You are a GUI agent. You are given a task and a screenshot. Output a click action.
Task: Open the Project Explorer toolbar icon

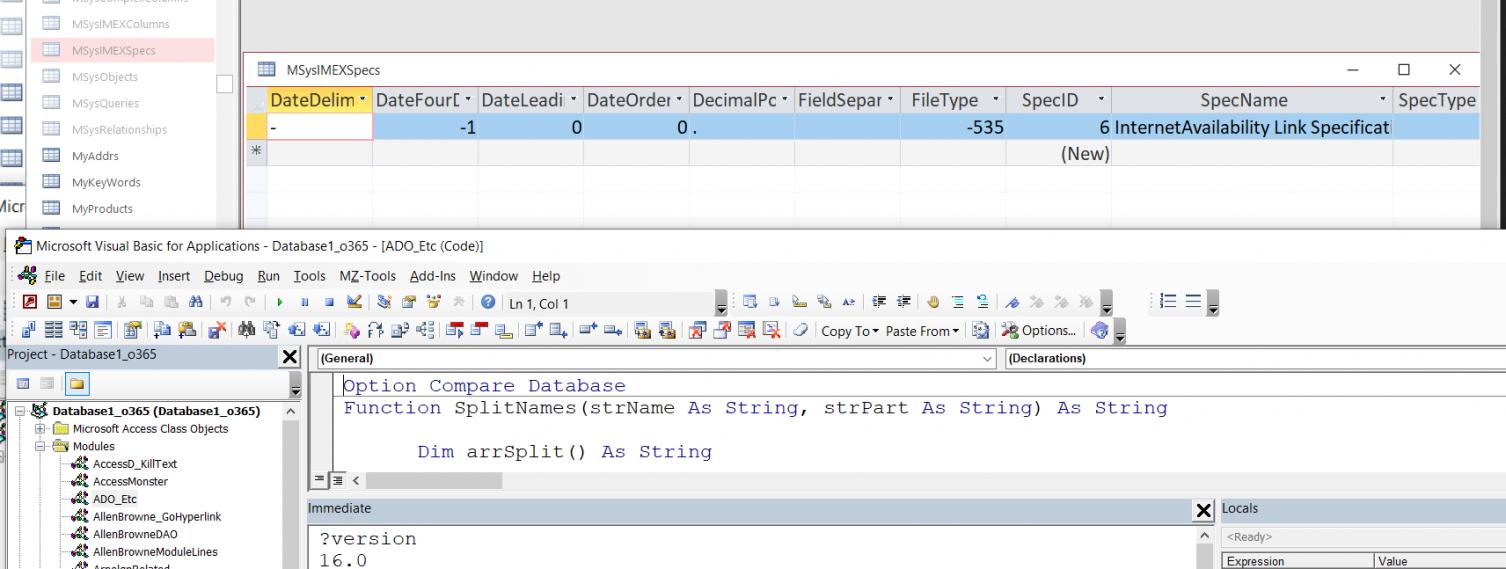pyautogui.click(x=384, y=302)
